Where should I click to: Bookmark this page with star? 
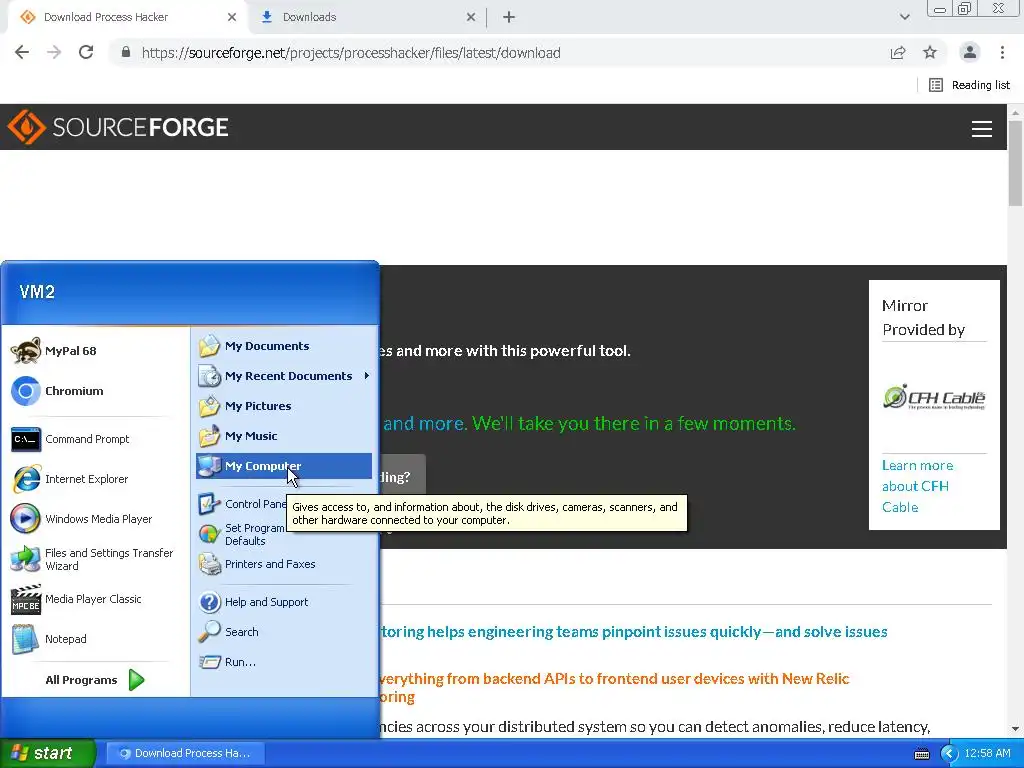pos(930,52)
